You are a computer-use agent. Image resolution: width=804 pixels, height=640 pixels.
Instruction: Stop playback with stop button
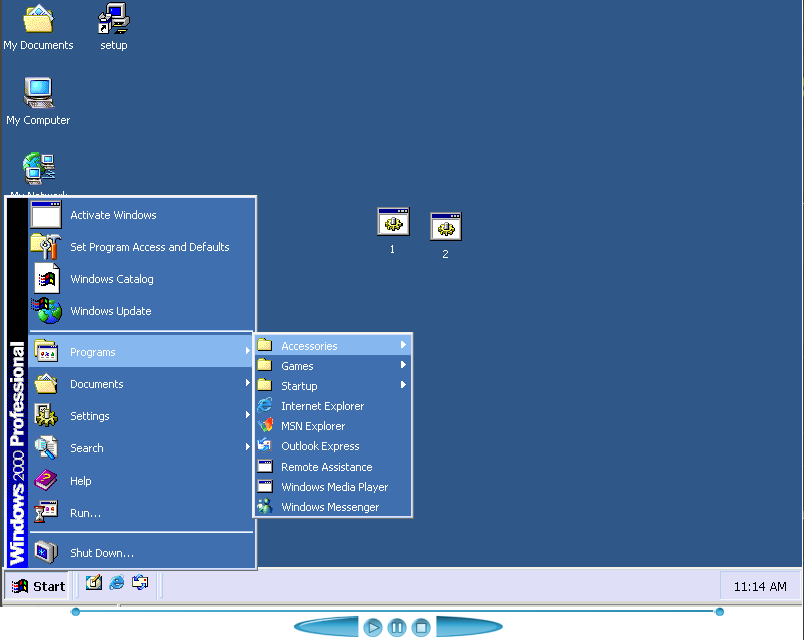[421, 627]
